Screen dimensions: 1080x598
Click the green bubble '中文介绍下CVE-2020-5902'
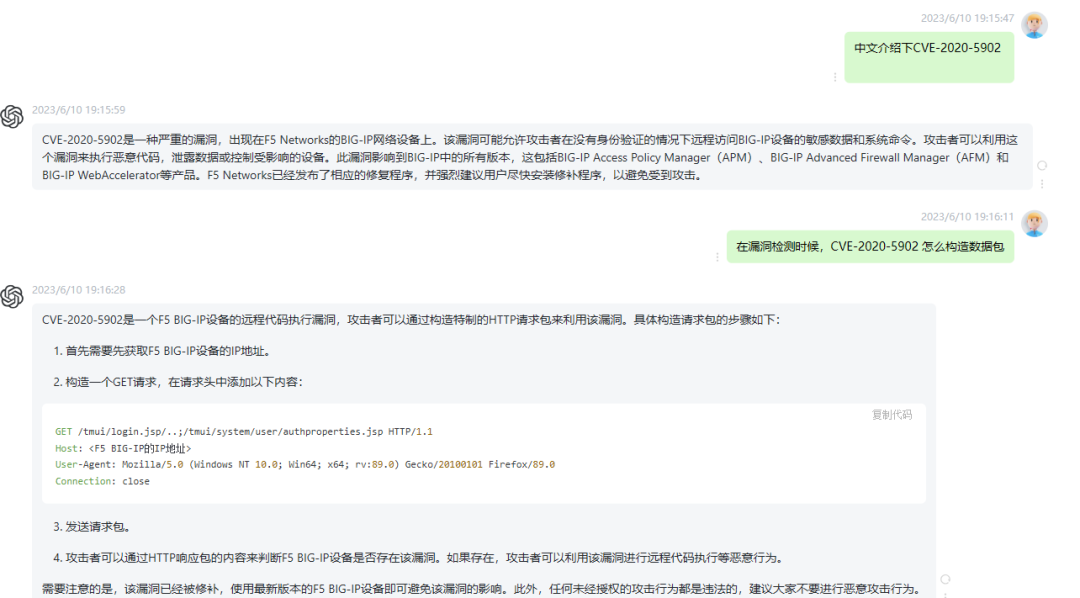929,57
